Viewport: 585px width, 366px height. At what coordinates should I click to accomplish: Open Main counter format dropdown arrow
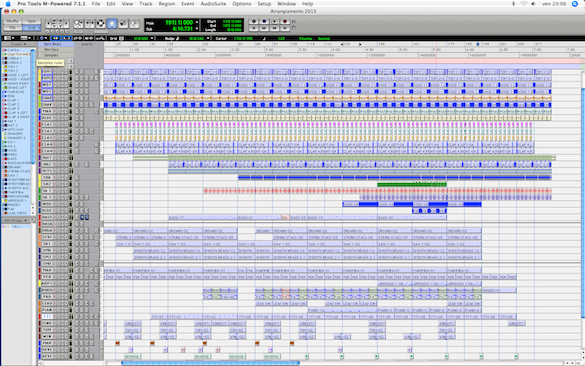[x=197, y=22]
